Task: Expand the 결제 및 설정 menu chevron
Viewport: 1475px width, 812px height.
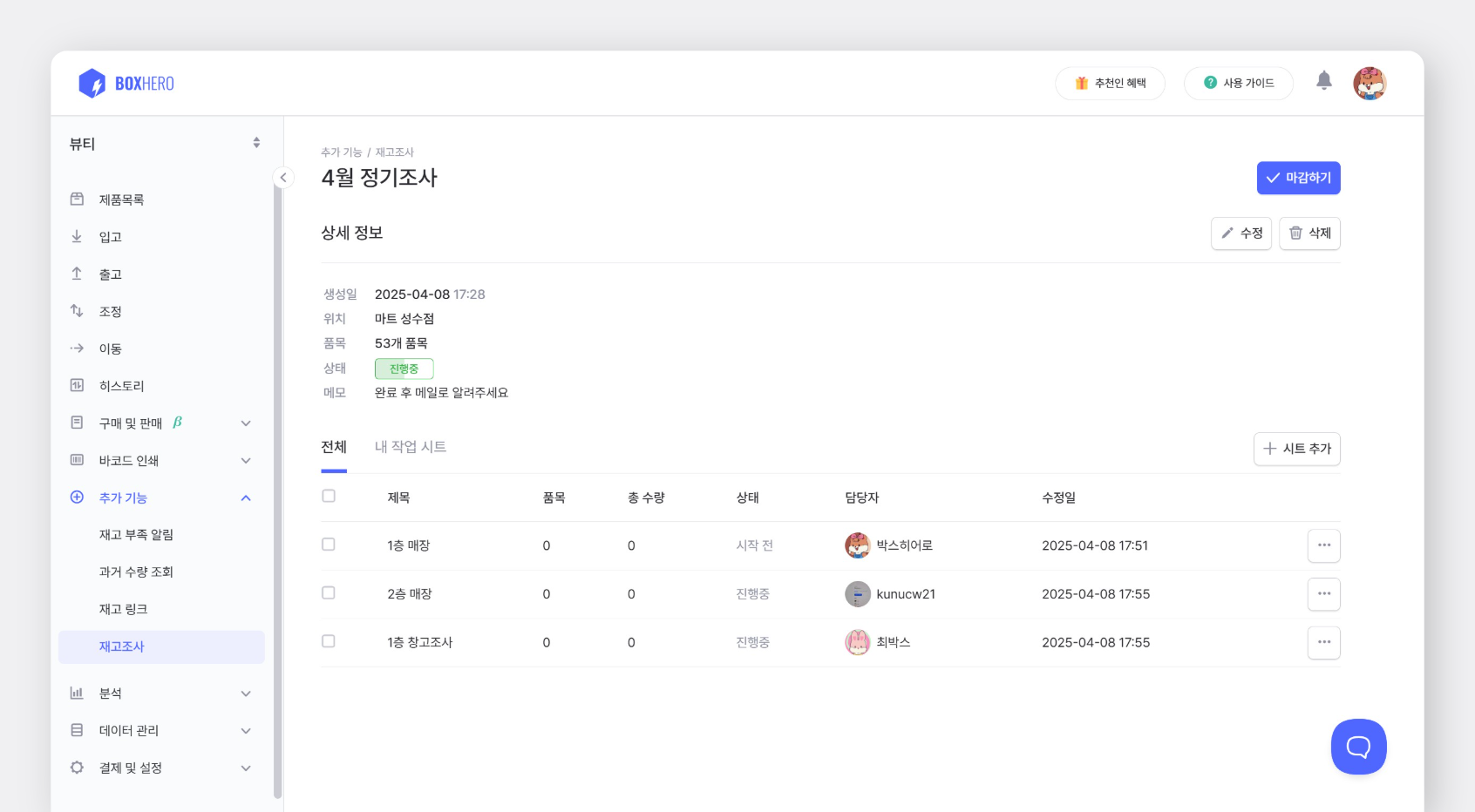Action: pyautogui.click(x=246, y=768)
